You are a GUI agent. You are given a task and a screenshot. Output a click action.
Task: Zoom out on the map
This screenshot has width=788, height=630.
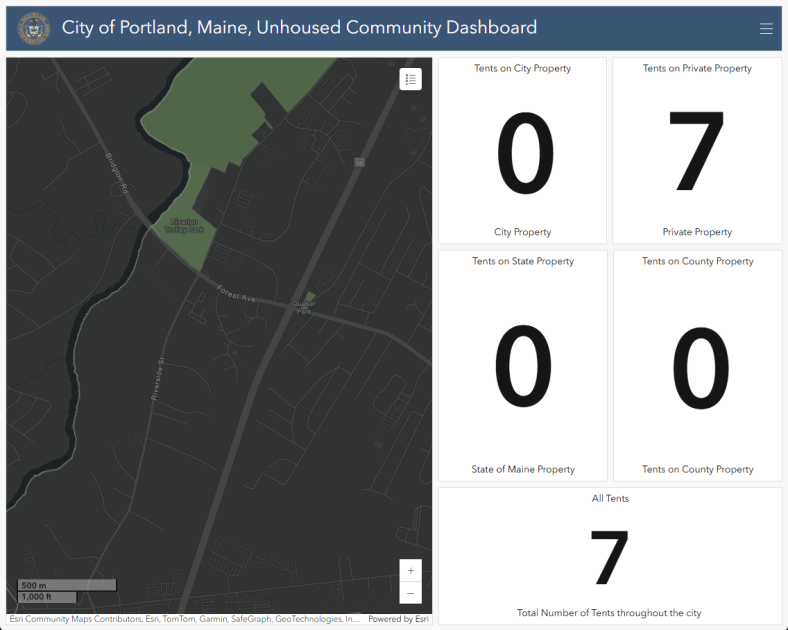click(410, 593)
